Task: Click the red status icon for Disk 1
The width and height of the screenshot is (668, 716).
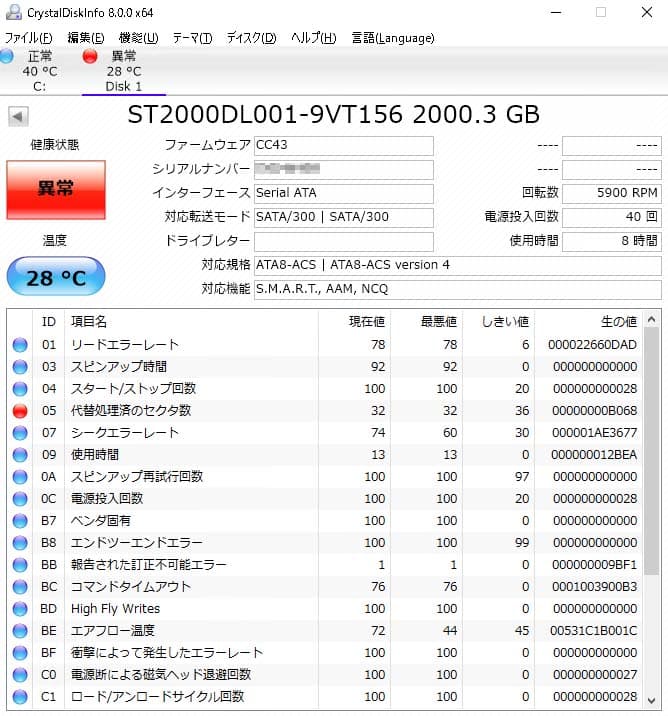Action: pyautogui.click(x=90, y=56)
